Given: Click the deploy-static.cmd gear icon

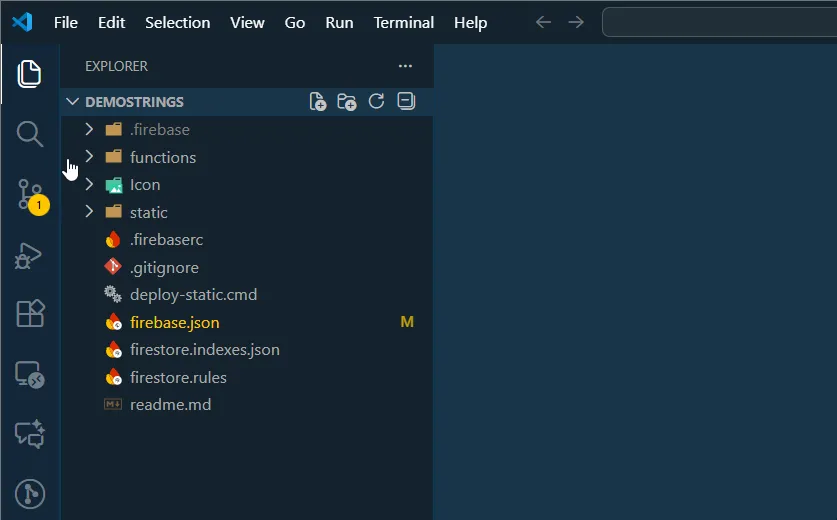Looking at the screenshot, I should pyautogui.click(x=113, y=294).
